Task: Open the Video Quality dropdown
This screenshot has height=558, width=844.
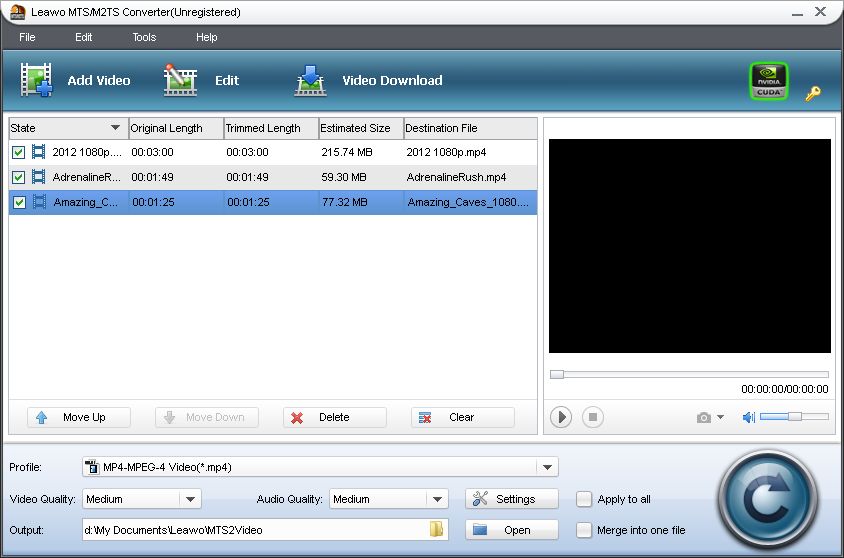Action: pos(190,499)
